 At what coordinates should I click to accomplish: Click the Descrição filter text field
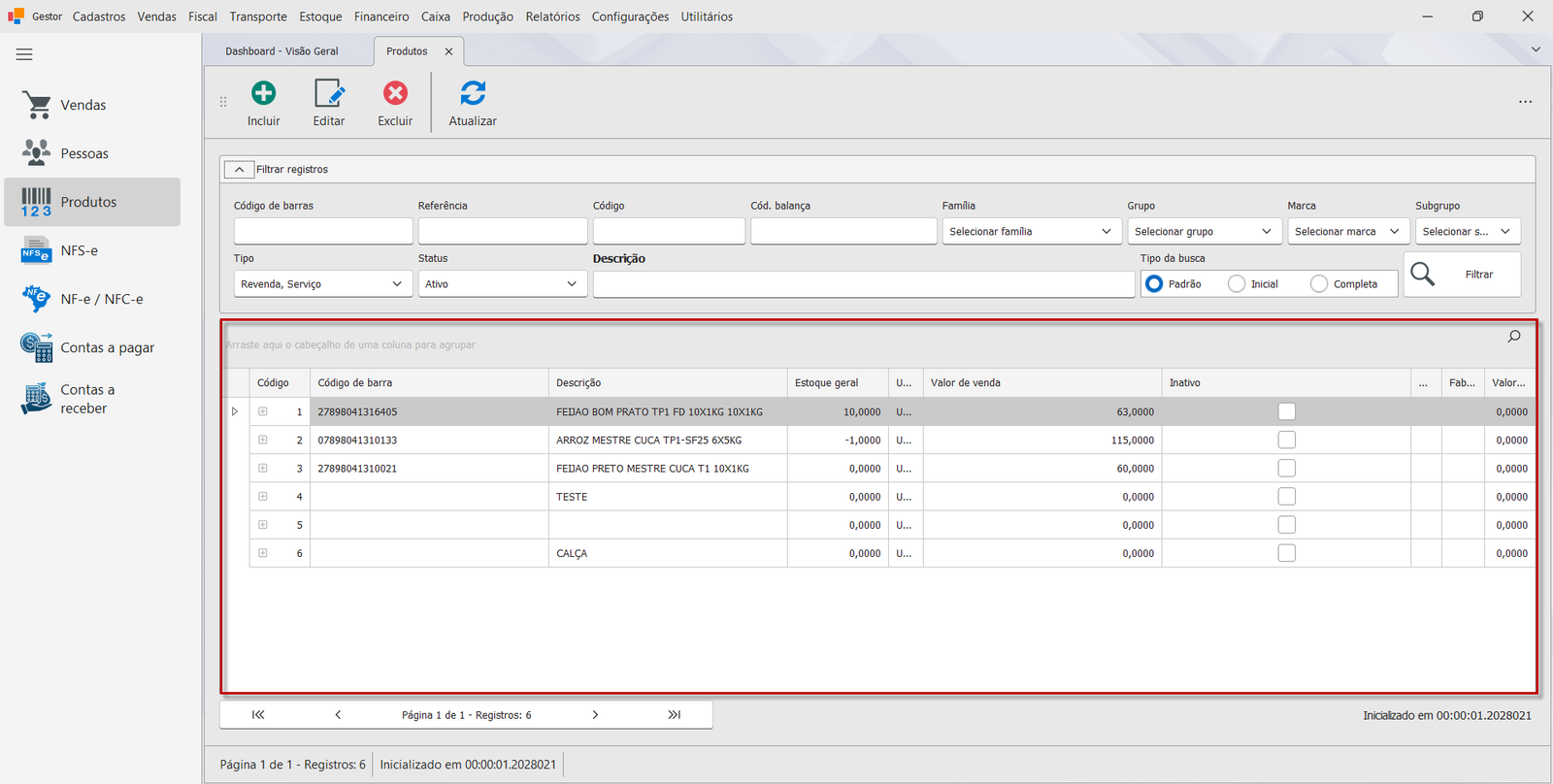[x=864, y=284]
